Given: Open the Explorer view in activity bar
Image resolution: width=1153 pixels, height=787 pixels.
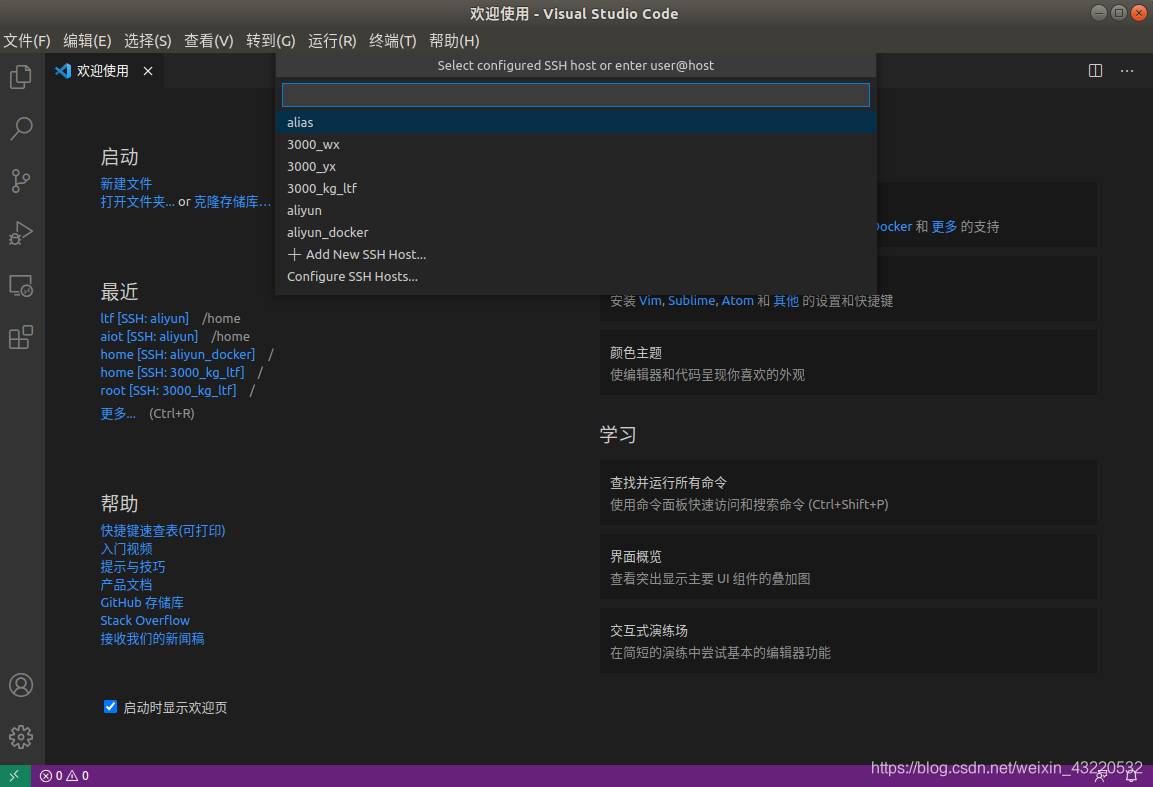Looking at the screenshot, I should [21, 76].
